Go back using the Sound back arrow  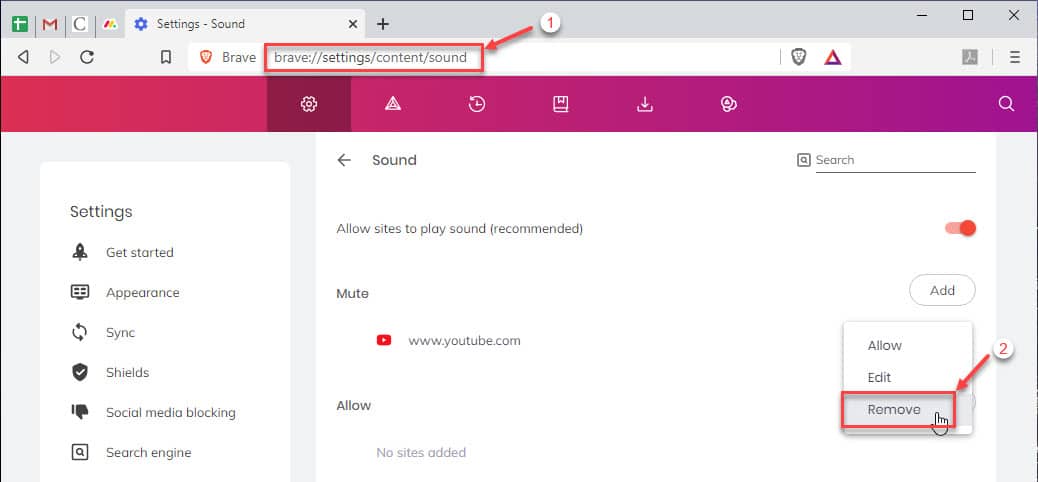[x=344, y=160]
